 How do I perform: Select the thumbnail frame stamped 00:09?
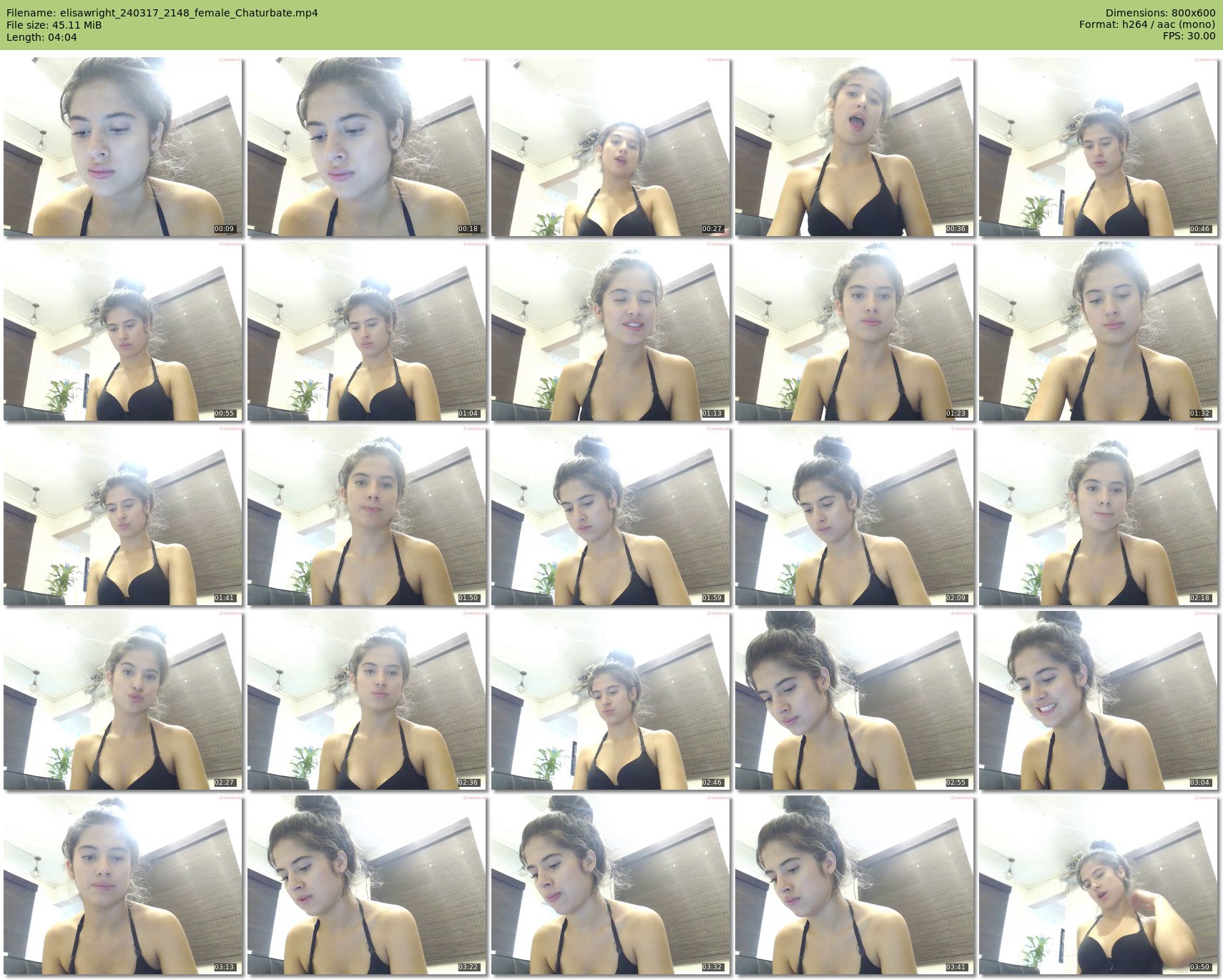(122, 147)
